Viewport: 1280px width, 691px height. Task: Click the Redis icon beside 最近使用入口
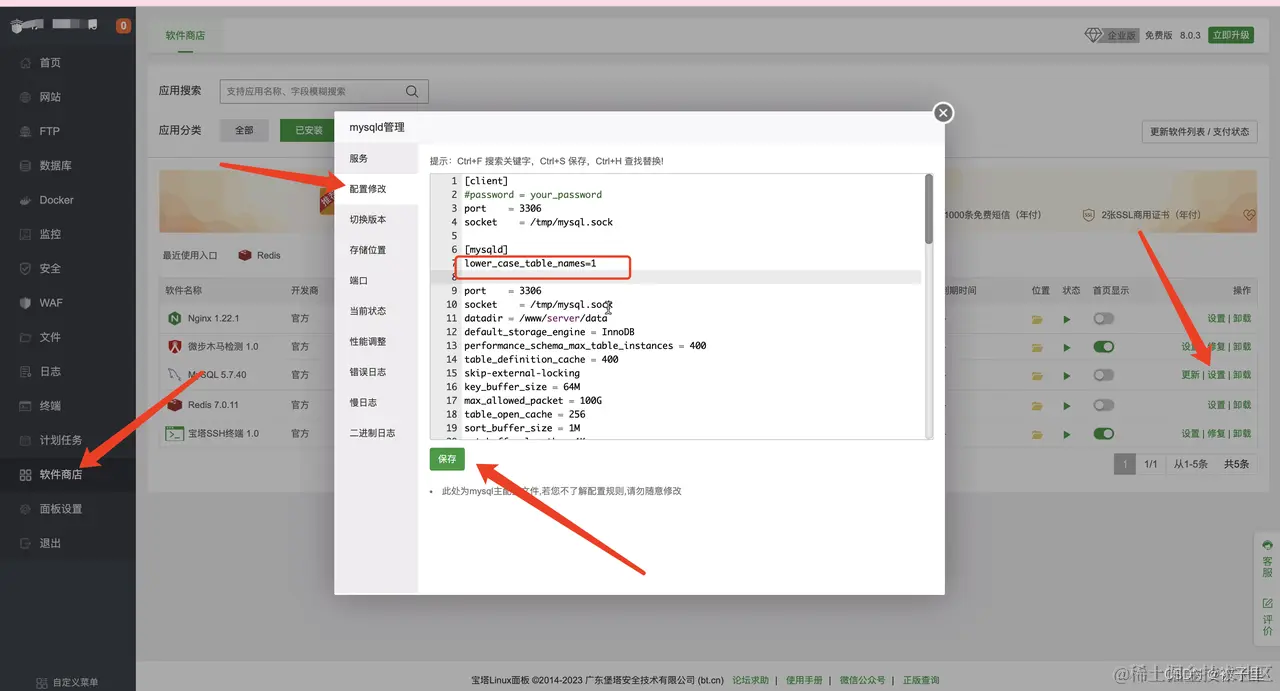[245, 255]
